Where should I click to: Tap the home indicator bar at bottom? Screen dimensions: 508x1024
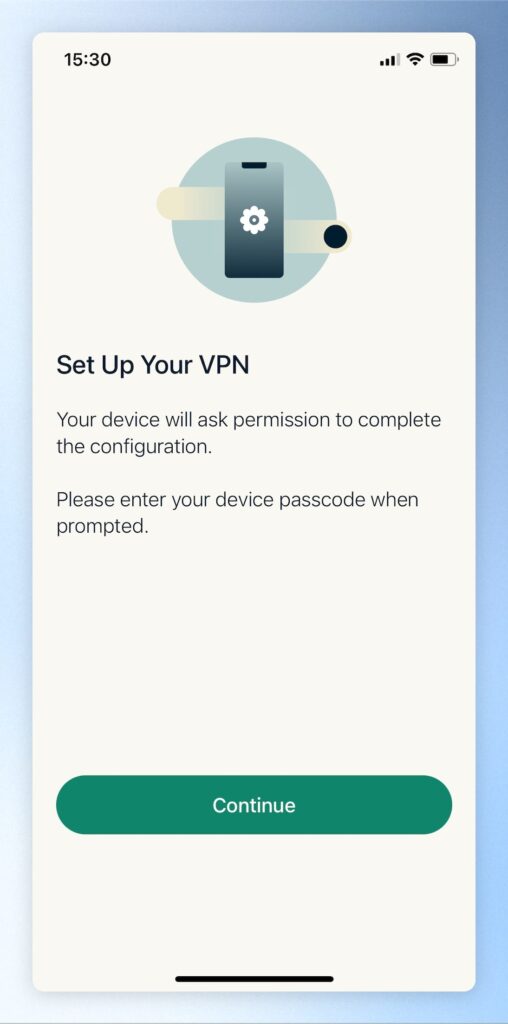[x=254, y=979]
